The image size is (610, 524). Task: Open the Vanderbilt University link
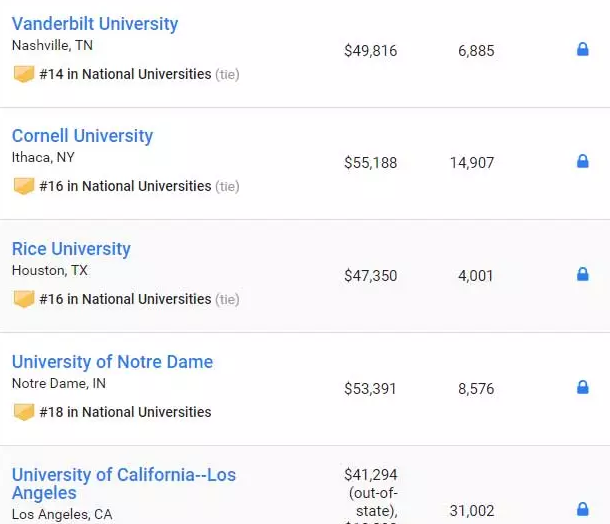click(x=95, y=23)
